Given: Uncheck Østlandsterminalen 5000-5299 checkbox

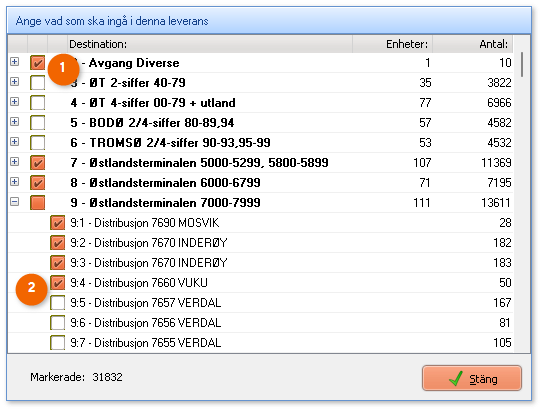Looking at the screenshot, I should click(38, 163).
